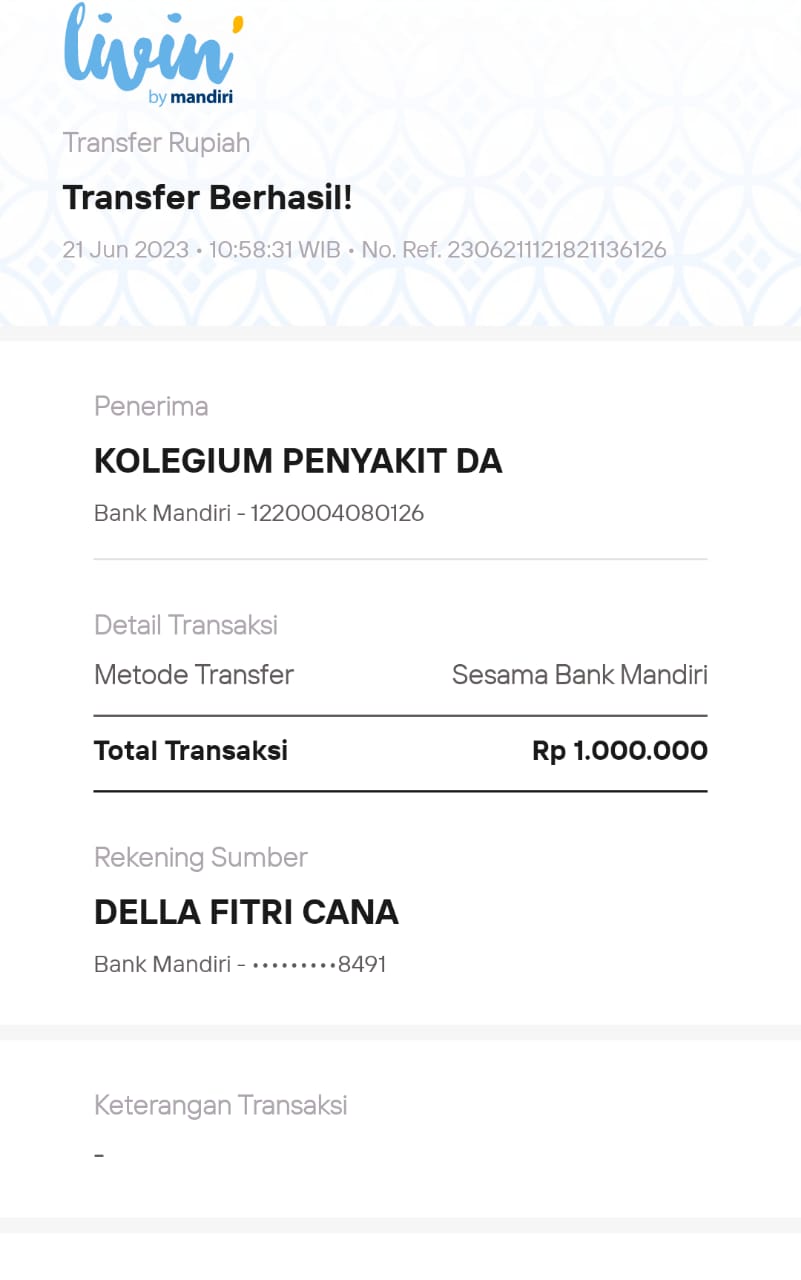Select the "Transfer Berhasil!" heading

pos(207,198)
